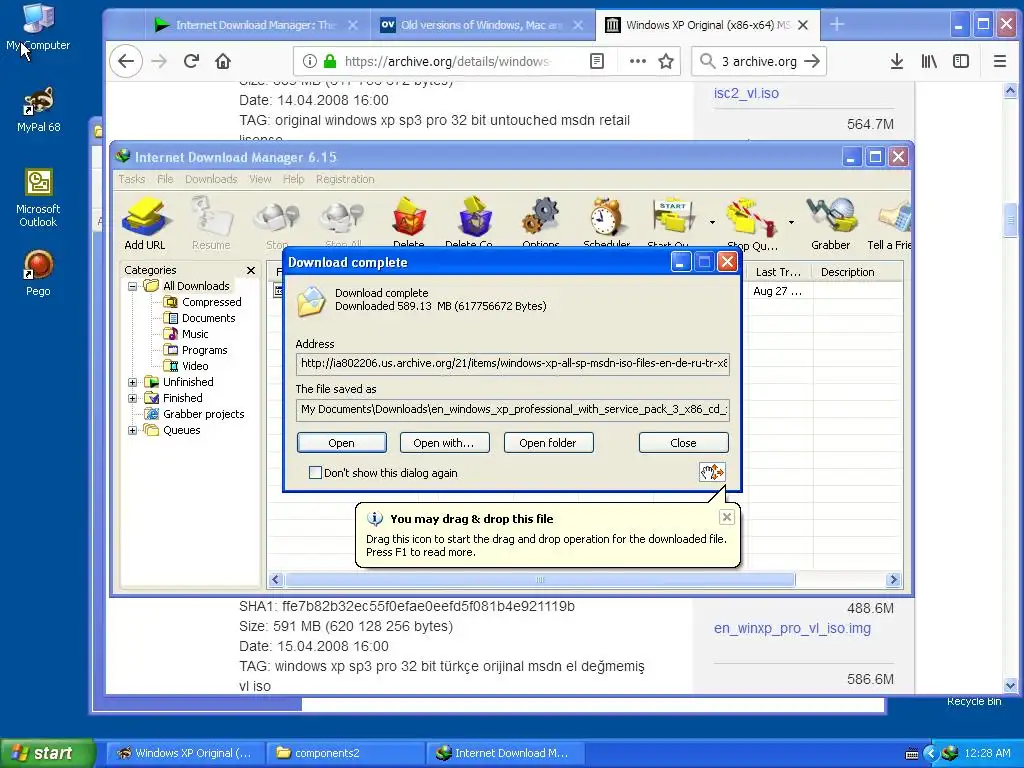Click the browser address bar
Screen dimensions: 1024x768
[x=446, y=61]
